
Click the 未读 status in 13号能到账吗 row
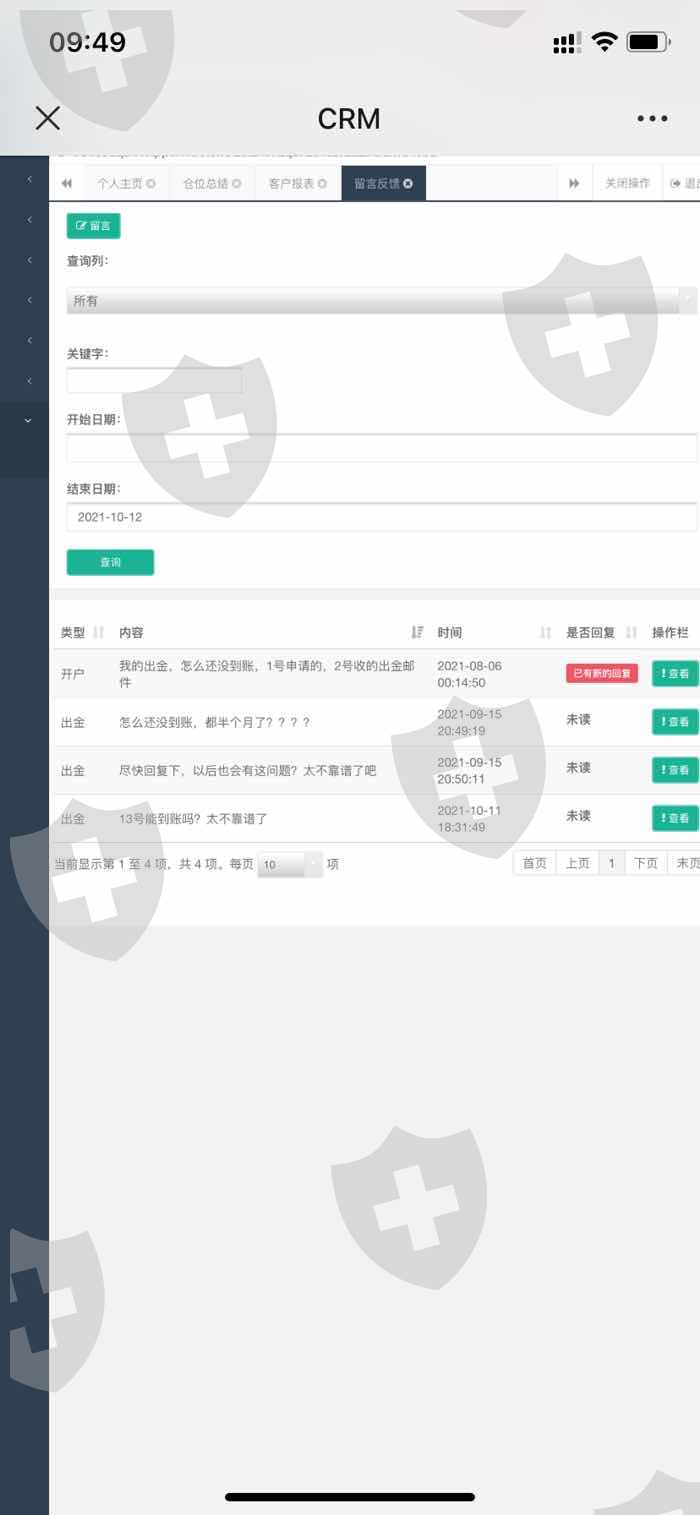coord(578,816)
